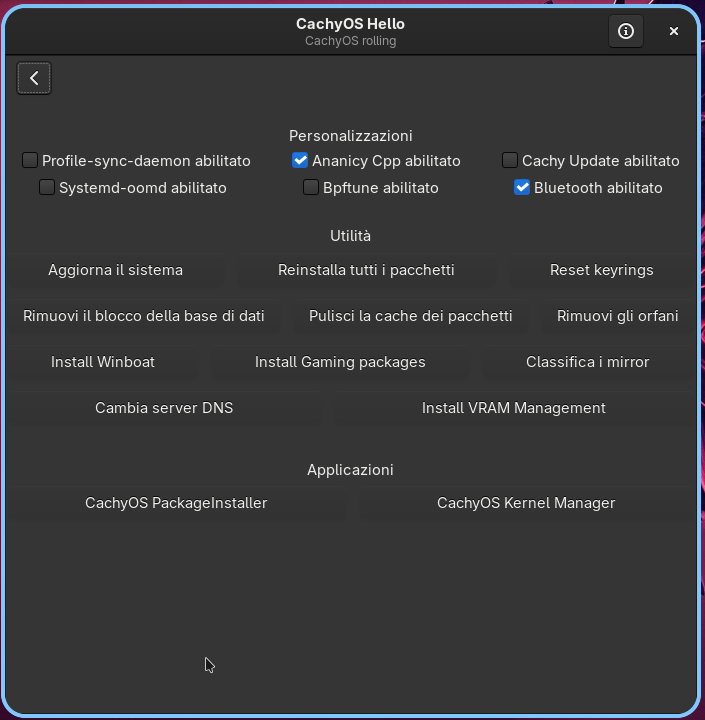Image resolution: width=705 pixels, height=720 pixels.
Task: Launch Install Gaming packages
Action: 340,362
